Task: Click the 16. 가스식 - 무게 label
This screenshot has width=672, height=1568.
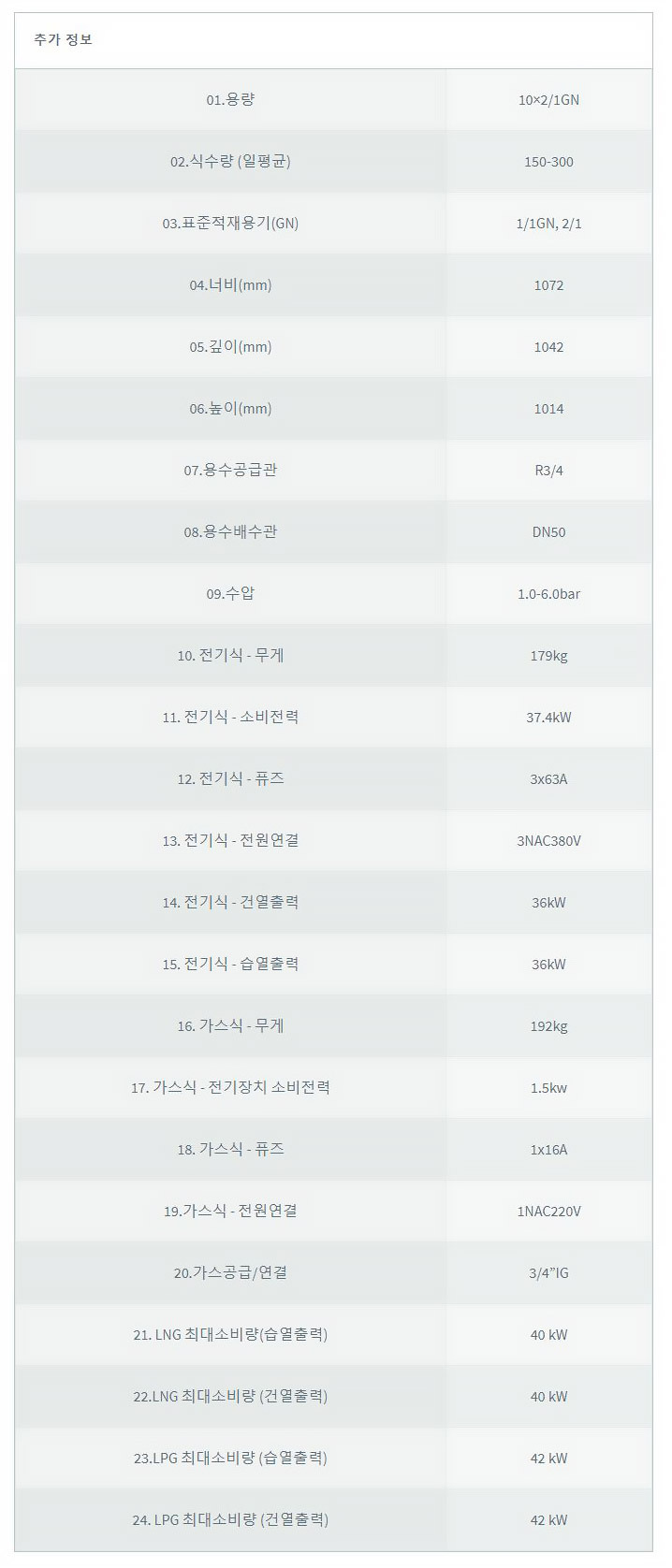Action: click(230, 1025)
